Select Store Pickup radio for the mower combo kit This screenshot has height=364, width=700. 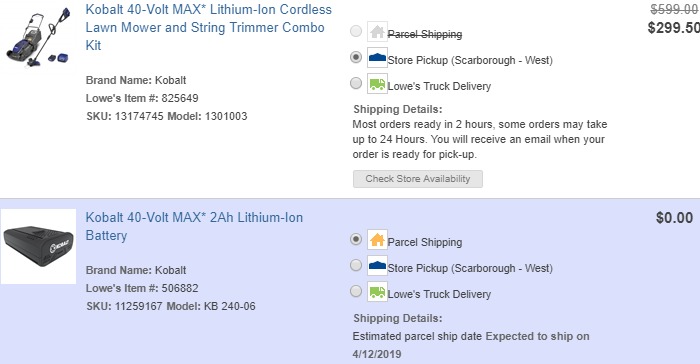(356, 57)
